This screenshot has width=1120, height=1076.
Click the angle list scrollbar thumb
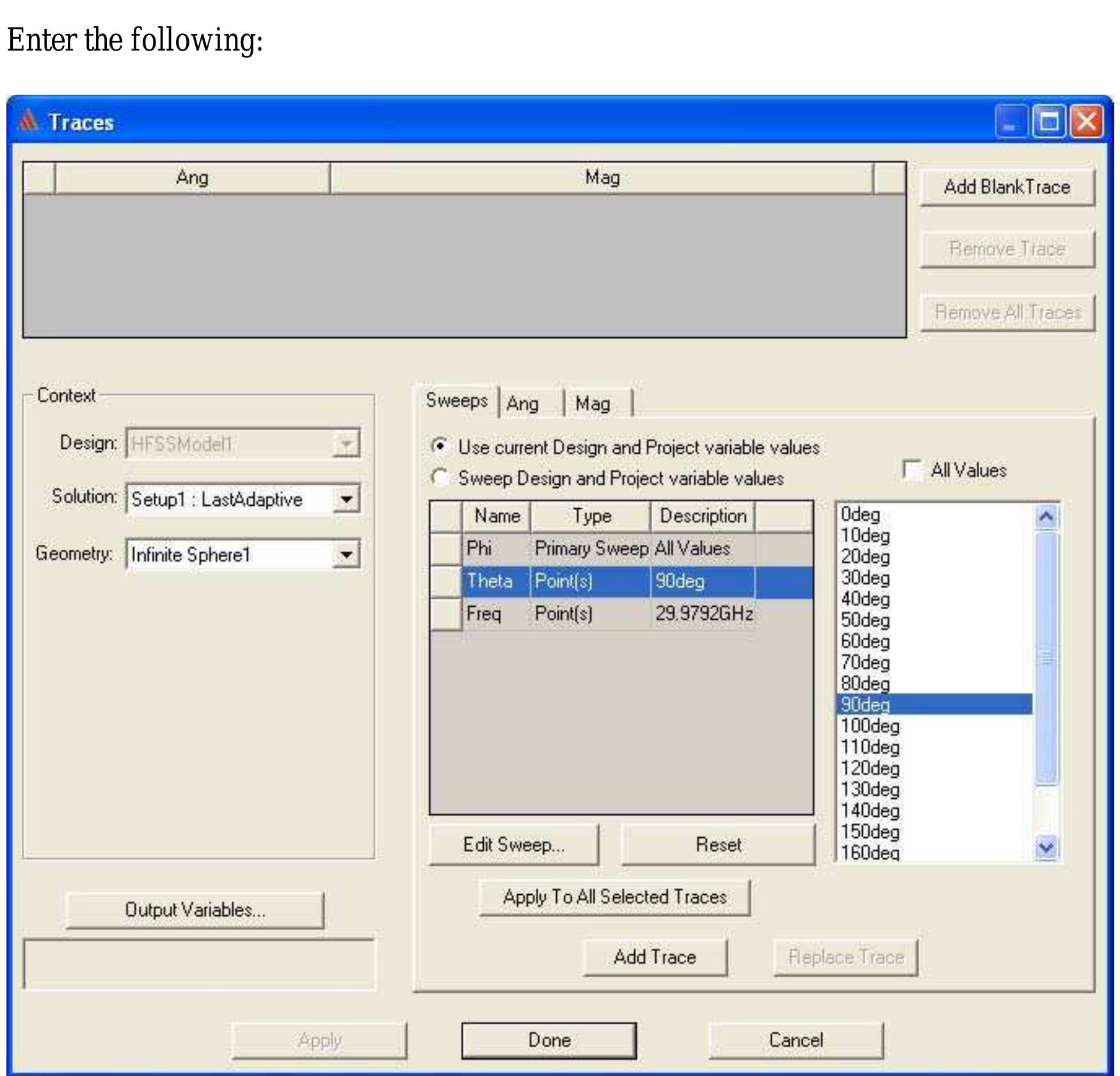pos(1046,657)
